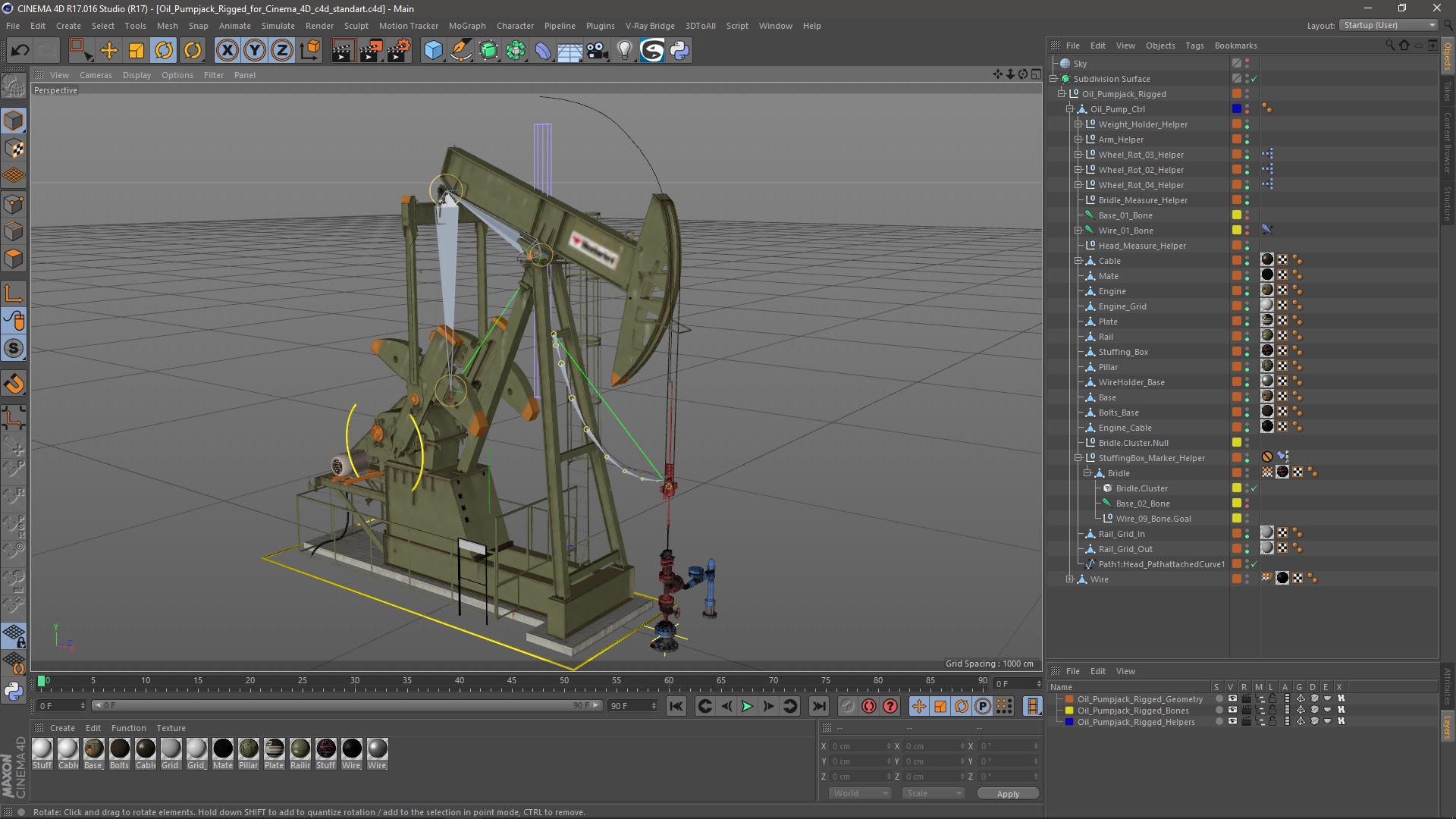Toggle X-axis lock icon
1456x819 pixels.
[227, 51]
